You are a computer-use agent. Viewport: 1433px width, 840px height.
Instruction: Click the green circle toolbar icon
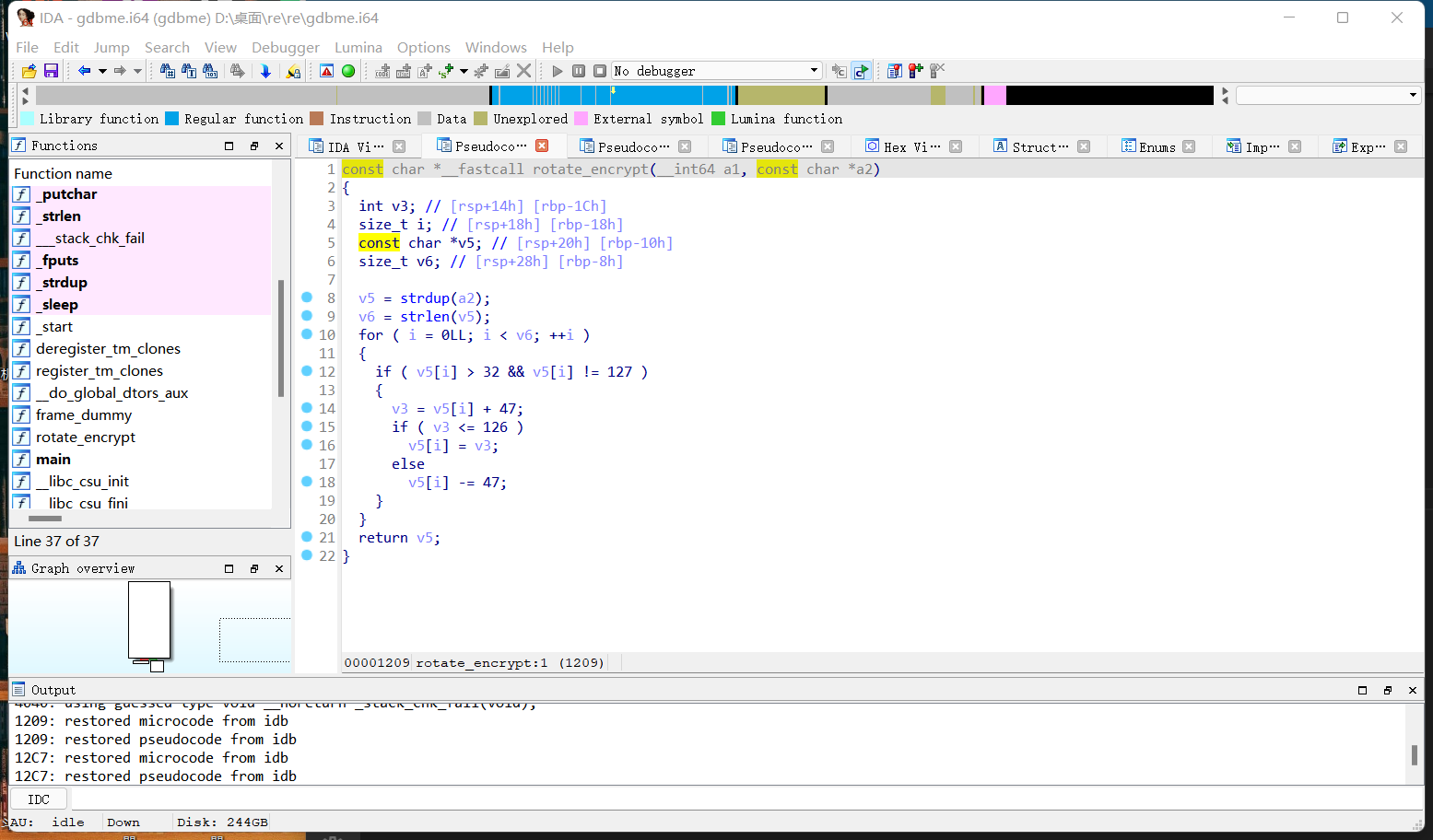[x=348, y=71]
